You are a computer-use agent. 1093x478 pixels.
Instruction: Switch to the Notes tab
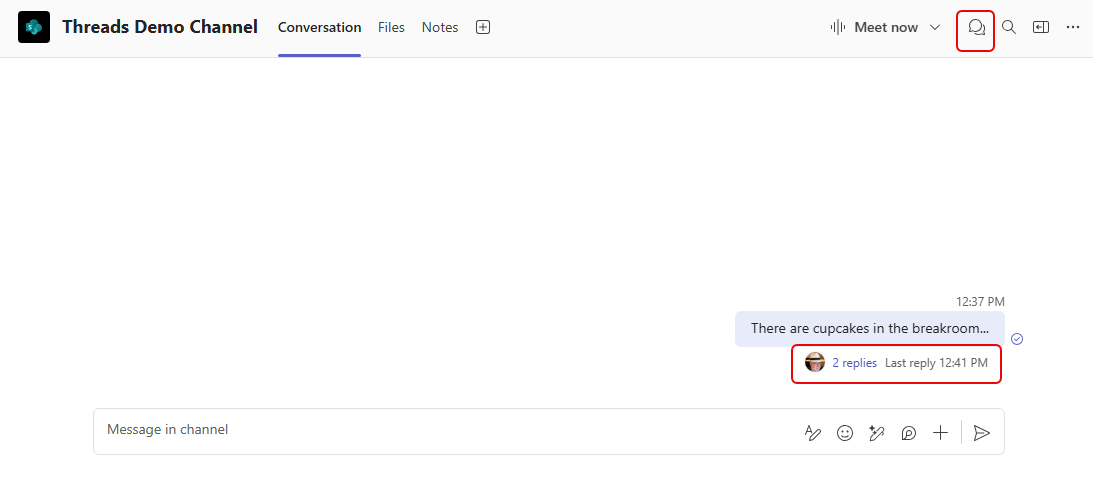coord(440,28)
